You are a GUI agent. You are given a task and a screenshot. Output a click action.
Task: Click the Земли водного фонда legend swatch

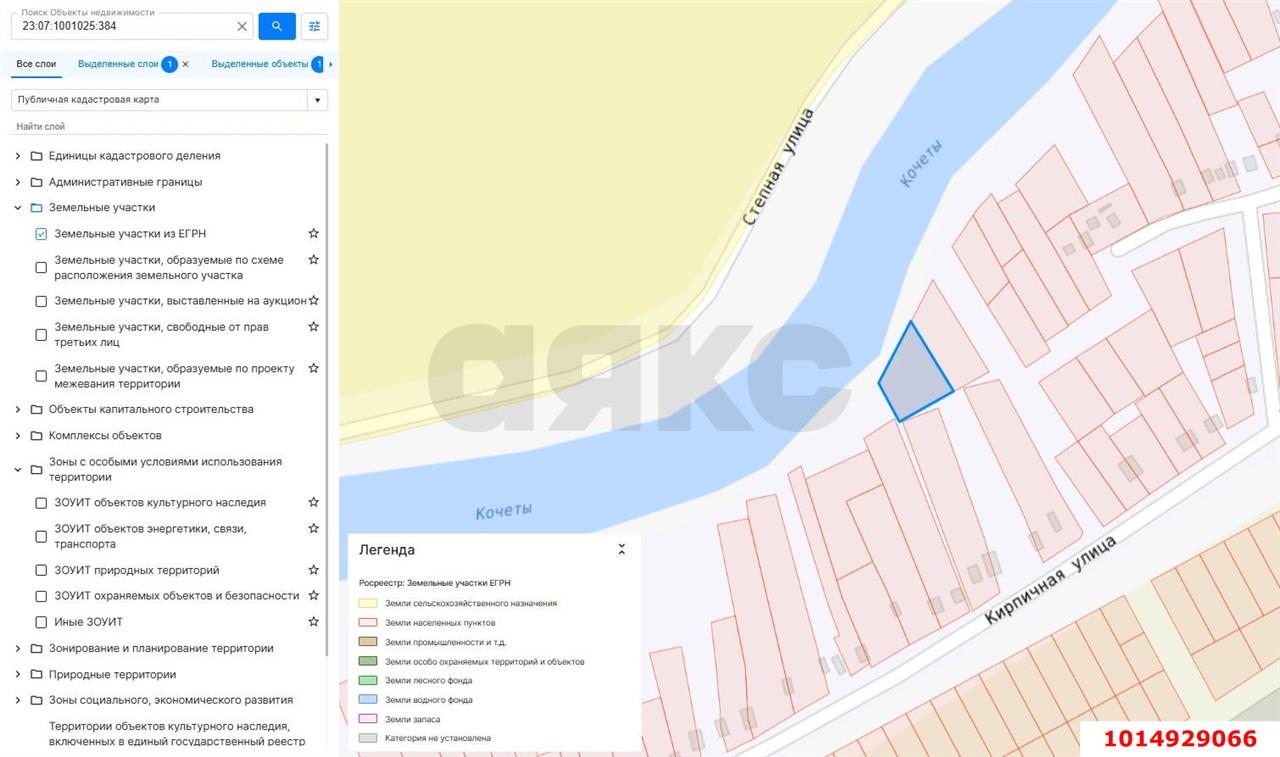click(x=368, y=700)
